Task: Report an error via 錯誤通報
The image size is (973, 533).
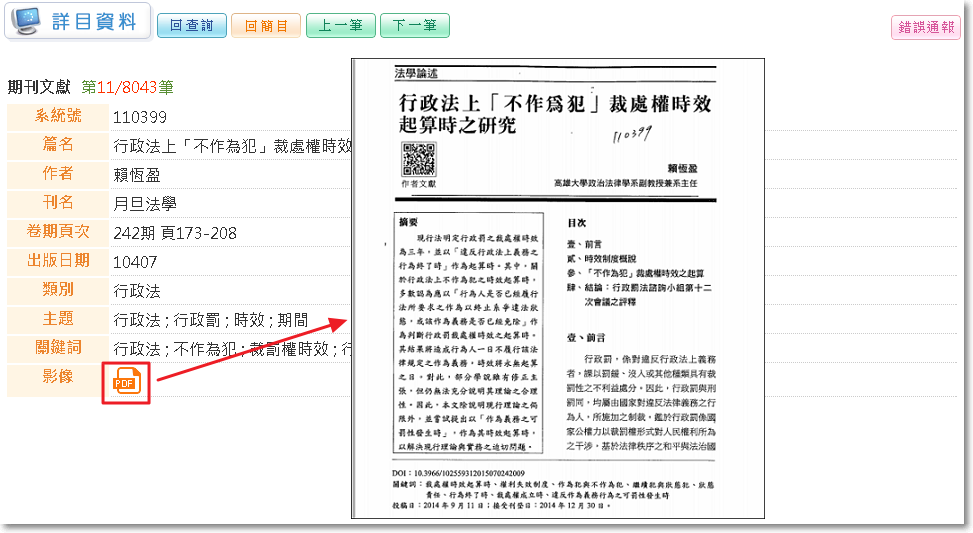Action: 925,28
